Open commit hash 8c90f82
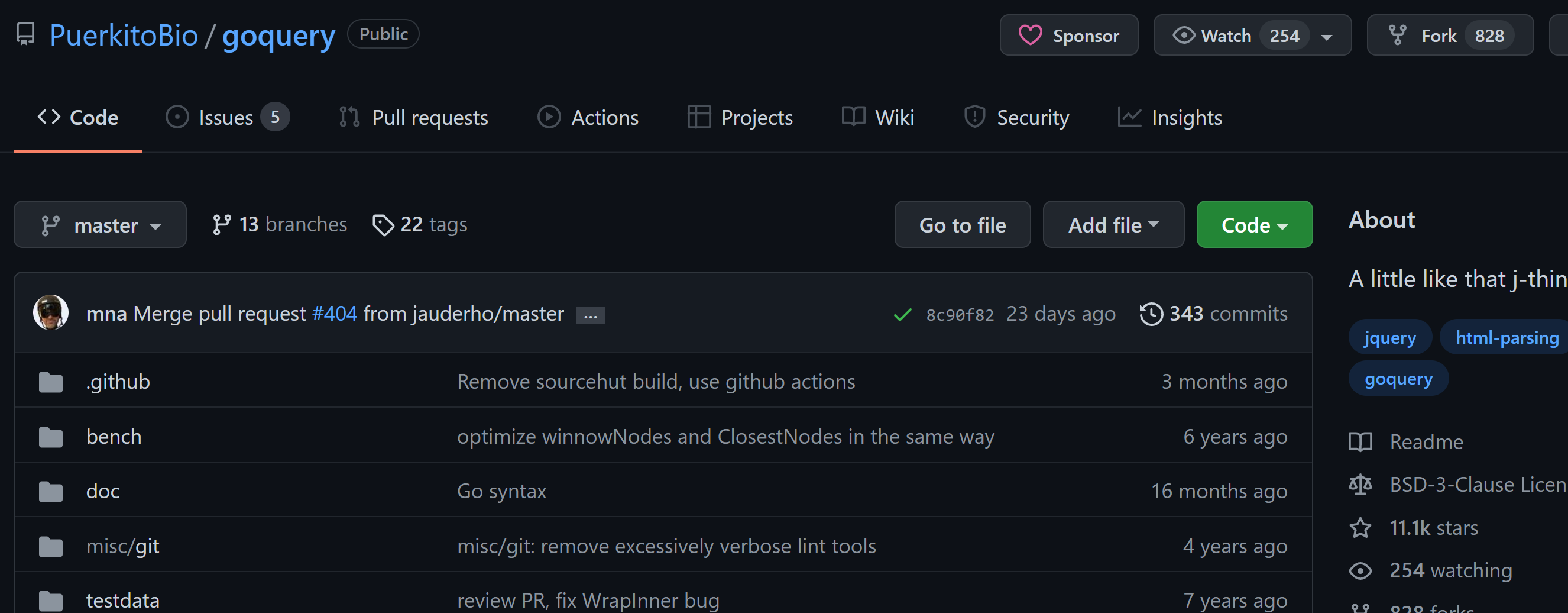 click(960, 314)
